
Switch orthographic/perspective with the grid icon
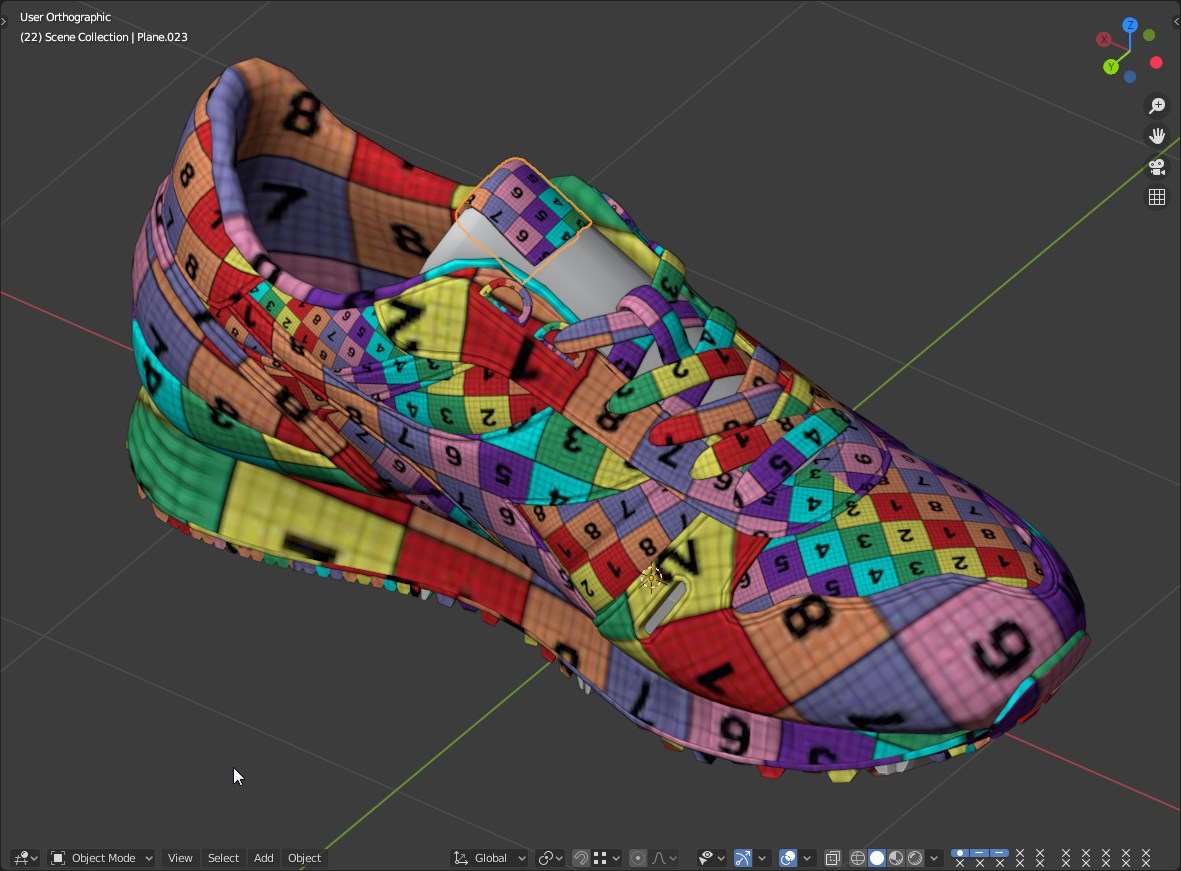pos(1157,197)
